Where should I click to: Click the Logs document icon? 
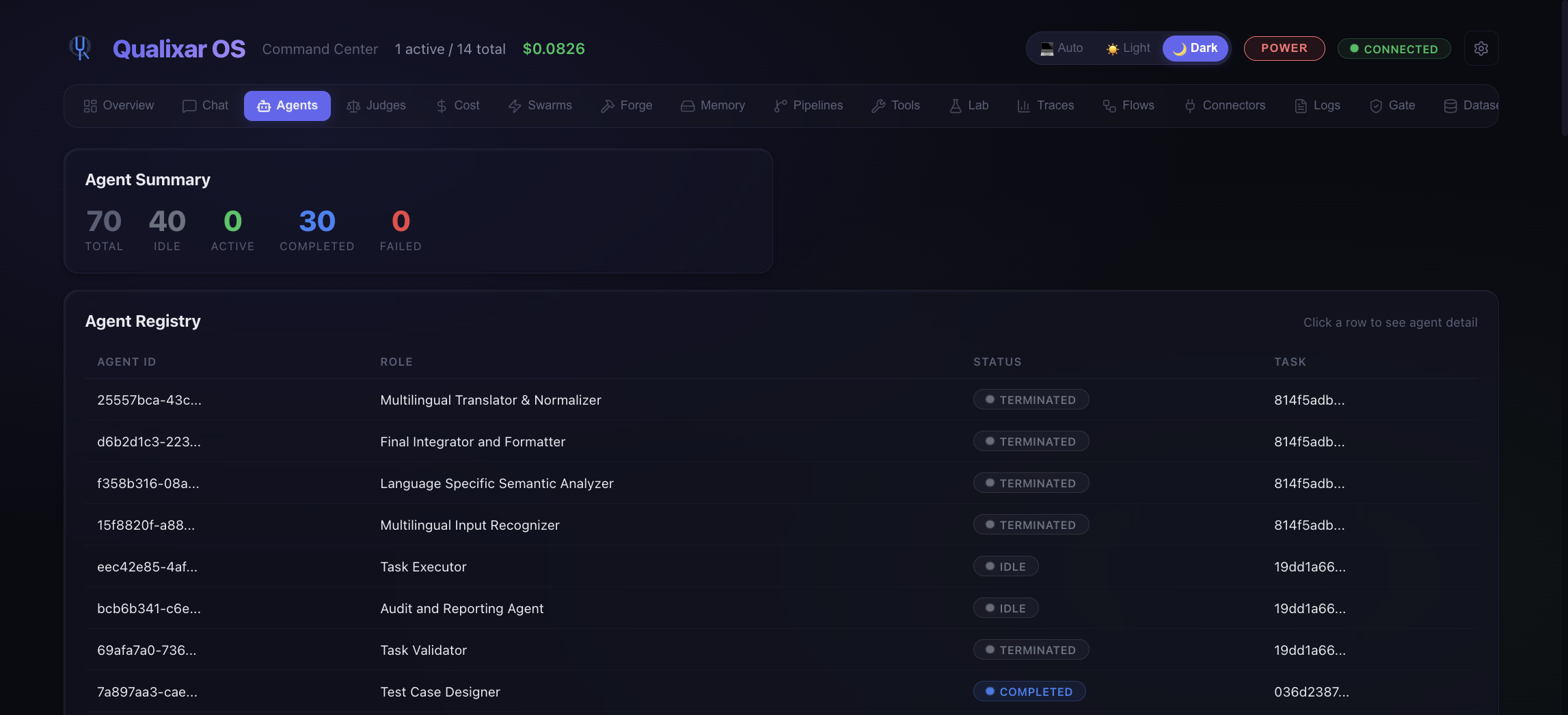point(1301,106)
